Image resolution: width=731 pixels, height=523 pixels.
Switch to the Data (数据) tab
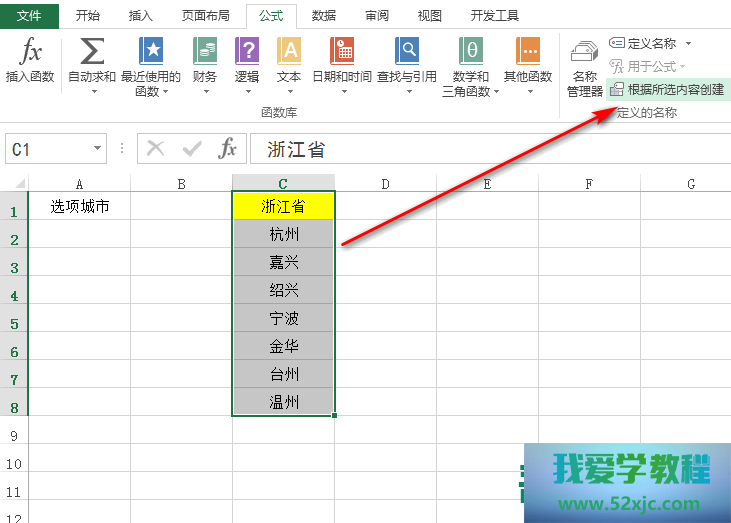[323, 15]
